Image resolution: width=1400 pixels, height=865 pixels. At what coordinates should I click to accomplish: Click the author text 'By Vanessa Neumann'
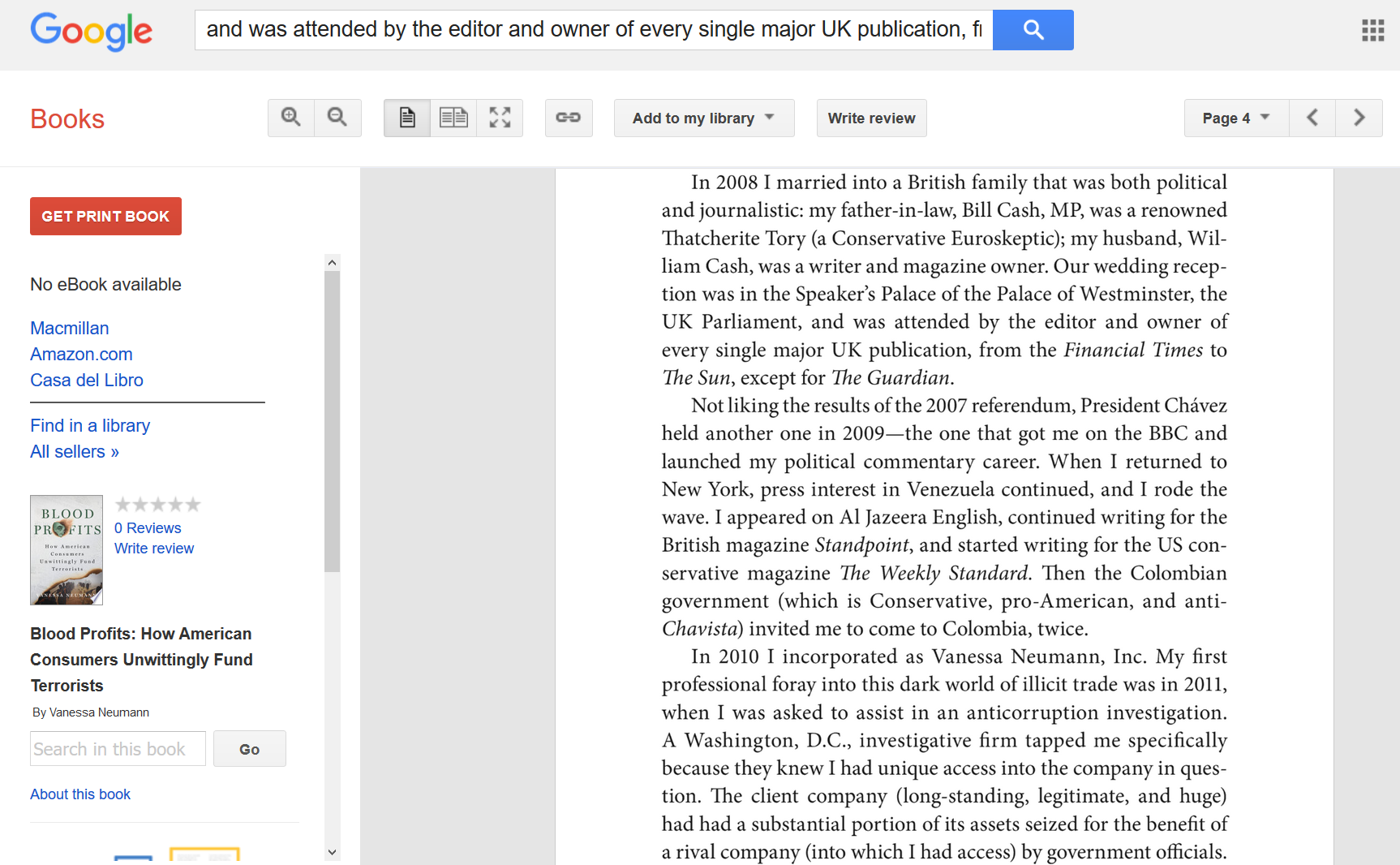click(91, 712)
